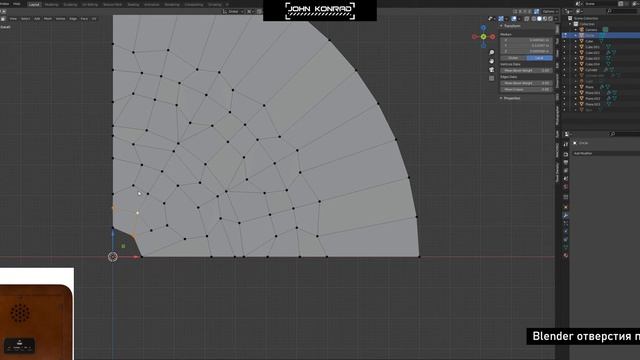This screenshot has height=360, width=640.
Task: Expand the Plane.001 row in outliner
Action: [576, 93]
